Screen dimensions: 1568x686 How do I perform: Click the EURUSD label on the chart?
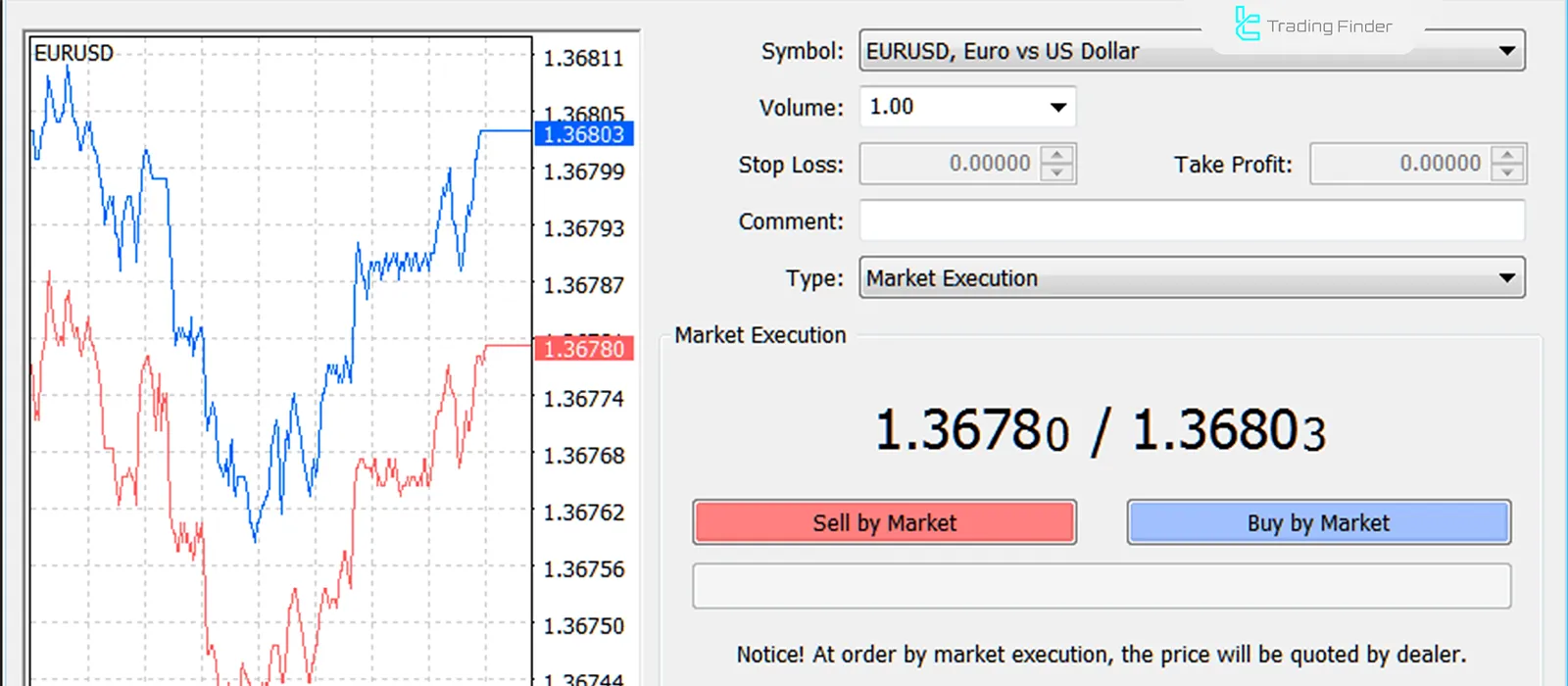click(x=73, y=53)
